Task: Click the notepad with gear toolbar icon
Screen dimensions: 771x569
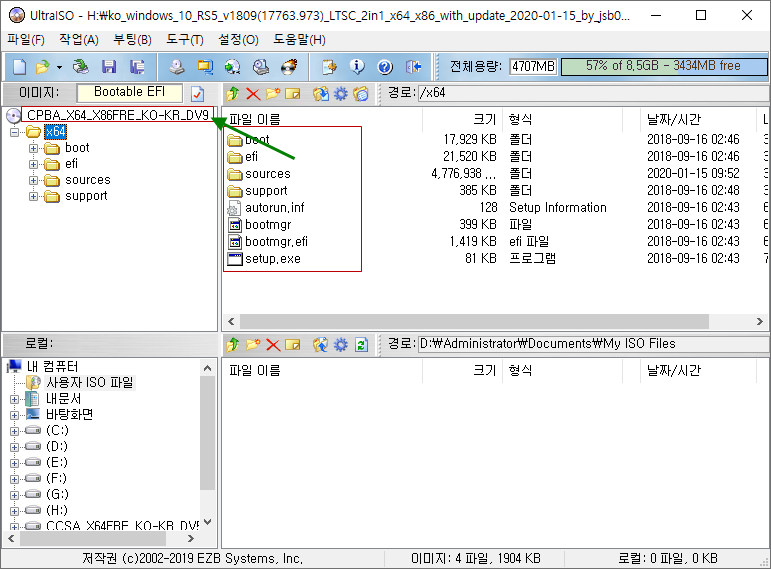Action: (329, 66)
